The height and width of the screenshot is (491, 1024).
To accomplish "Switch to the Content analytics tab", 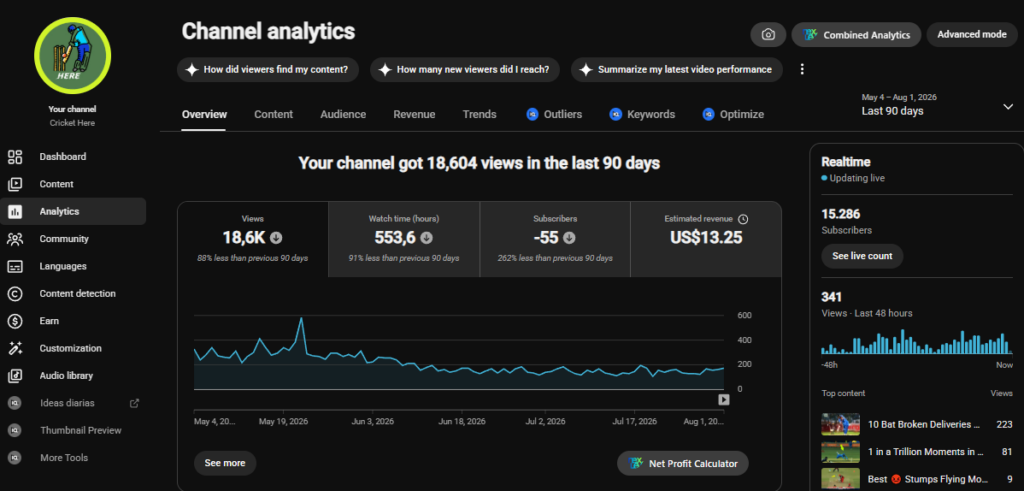I will (x=274, y=114).
